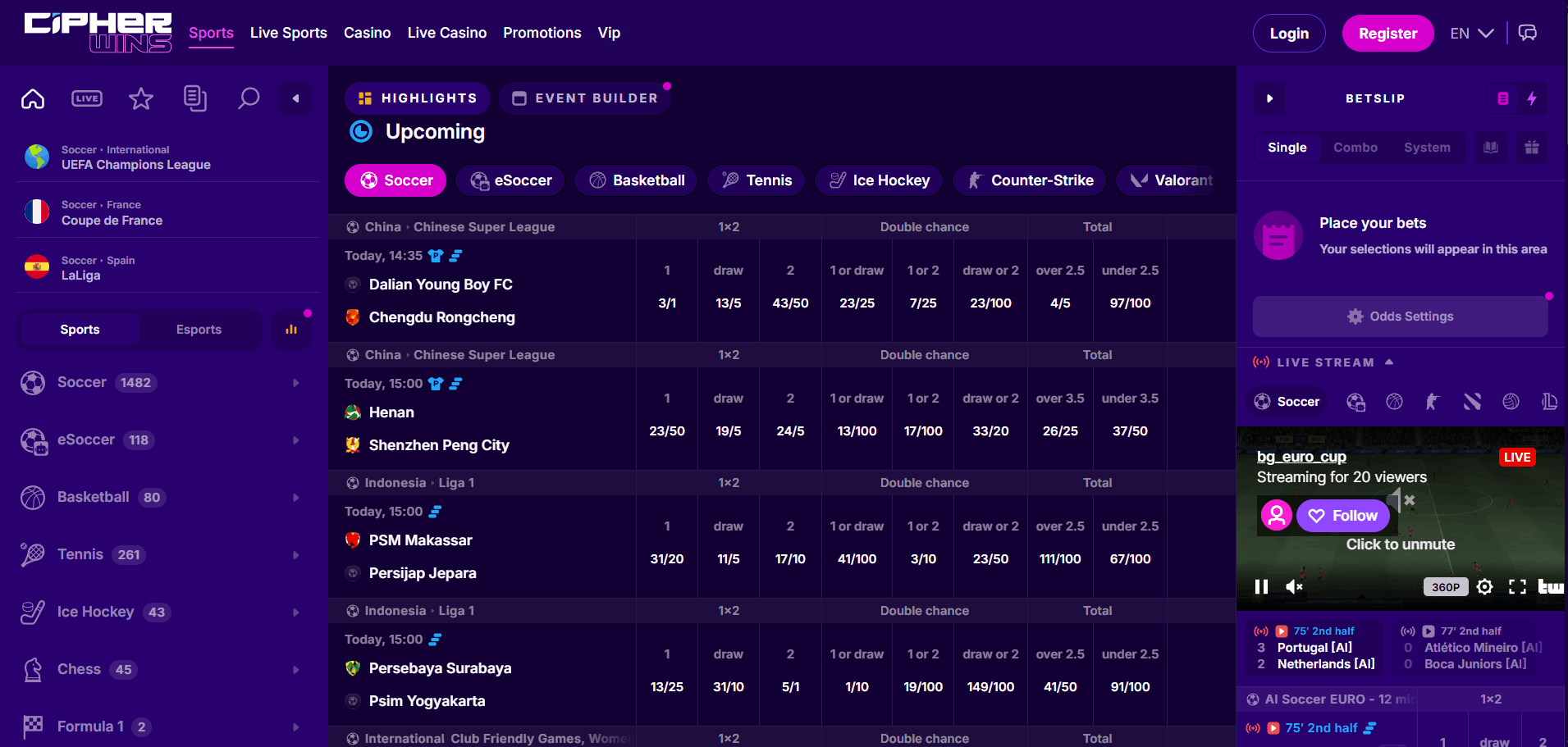1568x747 pixels.
Task: Open Live Casino menu item
Action: 447,33
